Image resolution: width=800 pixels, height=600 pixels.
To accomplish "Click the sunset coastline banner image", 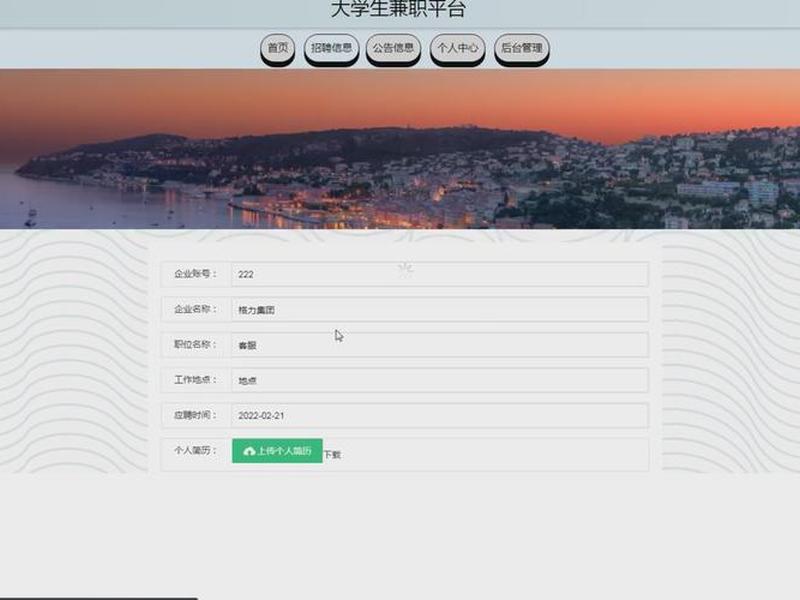I will point(400,149).
